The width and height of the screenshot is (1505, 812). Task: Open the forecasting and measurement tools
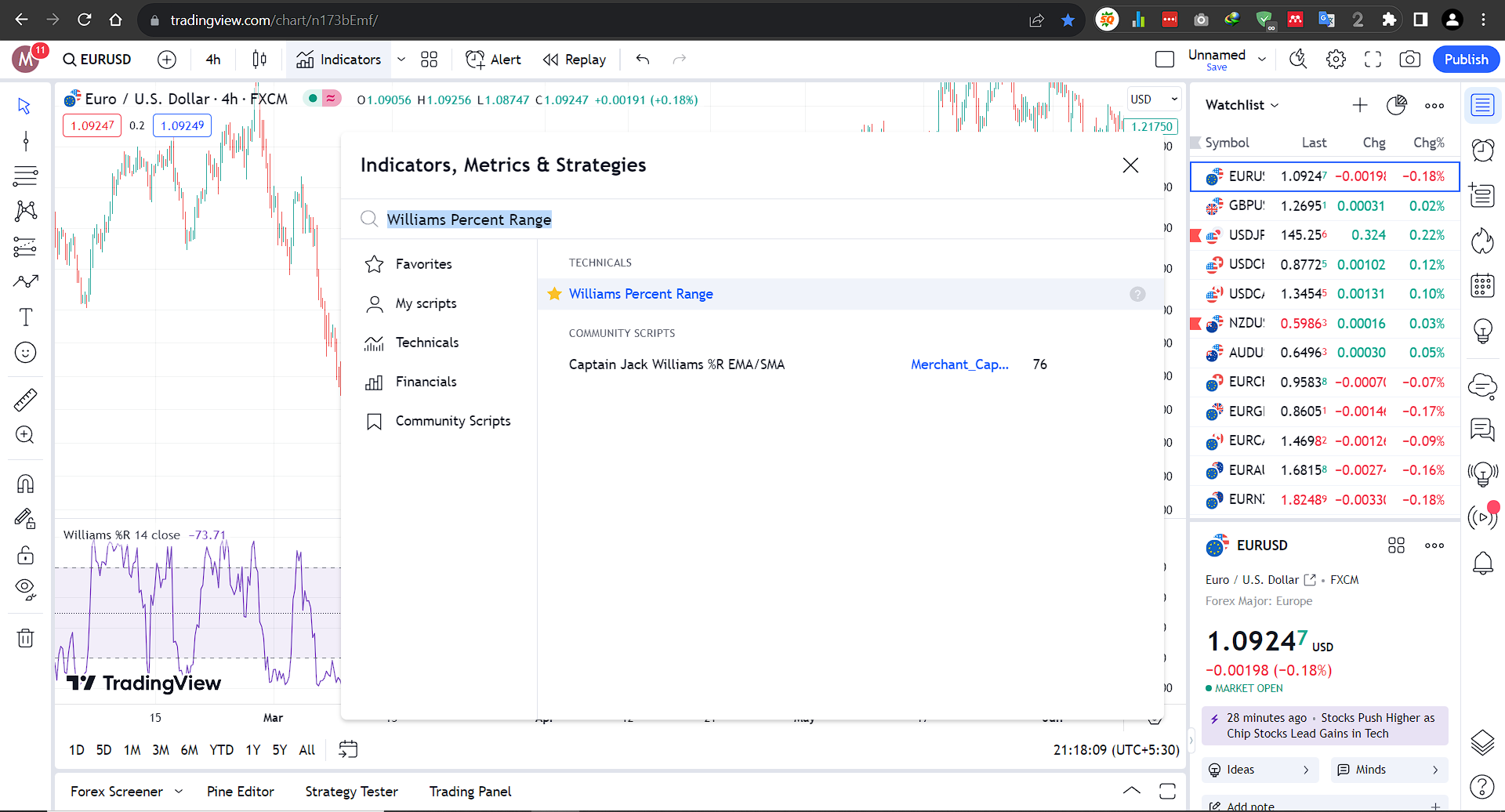click(x=25, y=247)
